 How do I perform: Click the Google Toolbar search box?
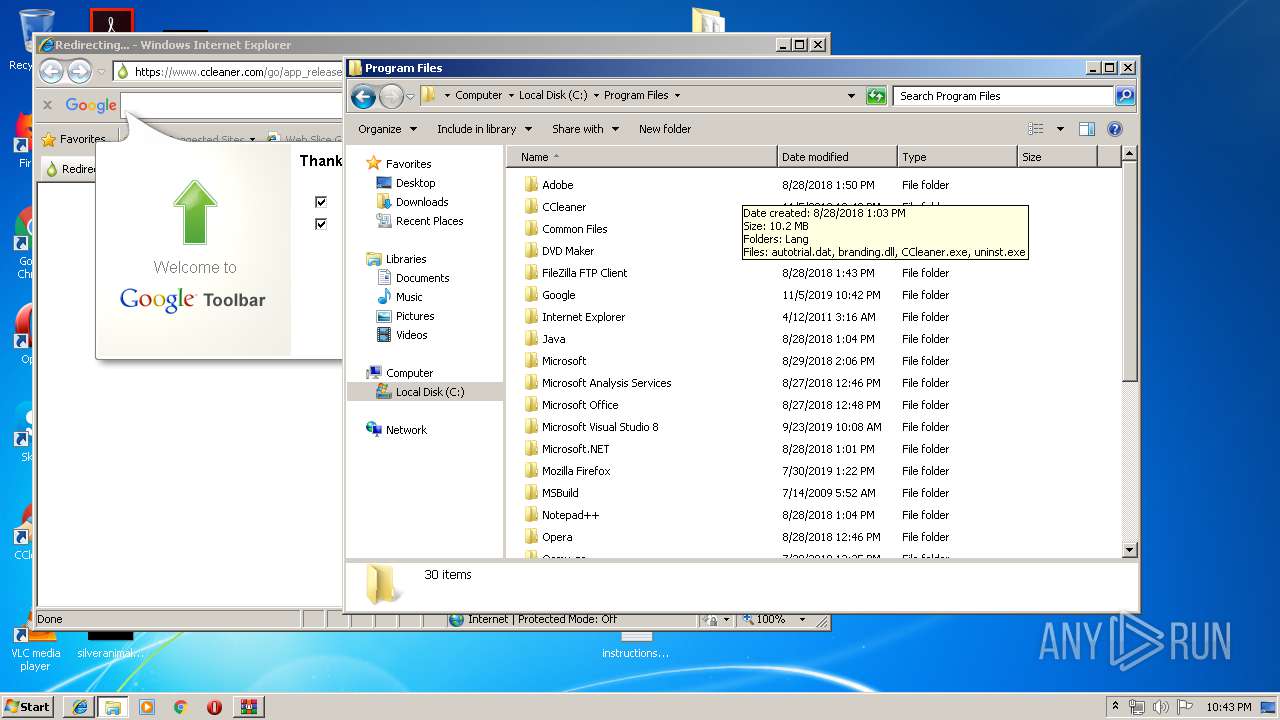click(x=230, y=105)
